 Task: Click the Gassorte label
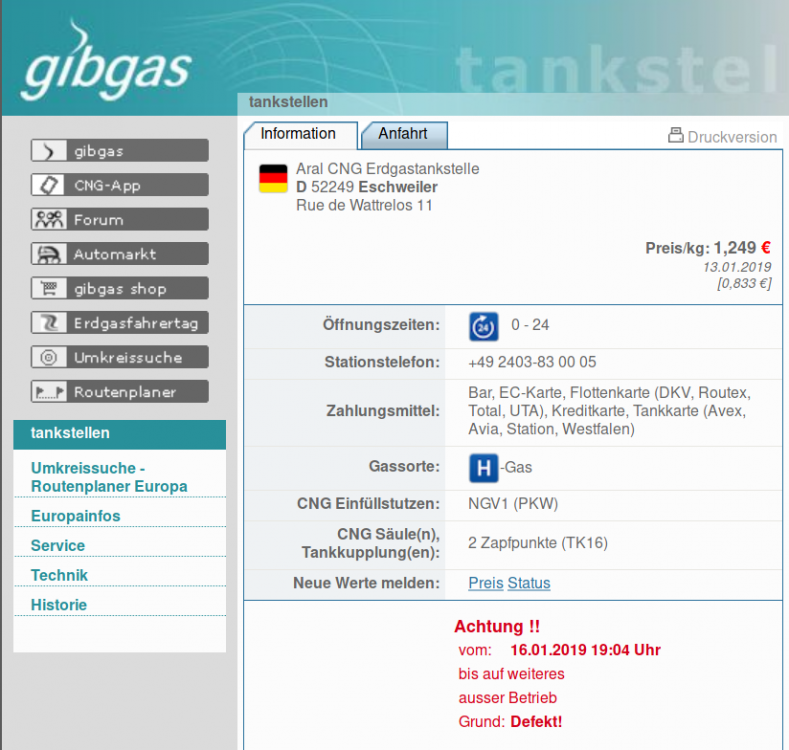pyautogui.click(x=404, y=466)
